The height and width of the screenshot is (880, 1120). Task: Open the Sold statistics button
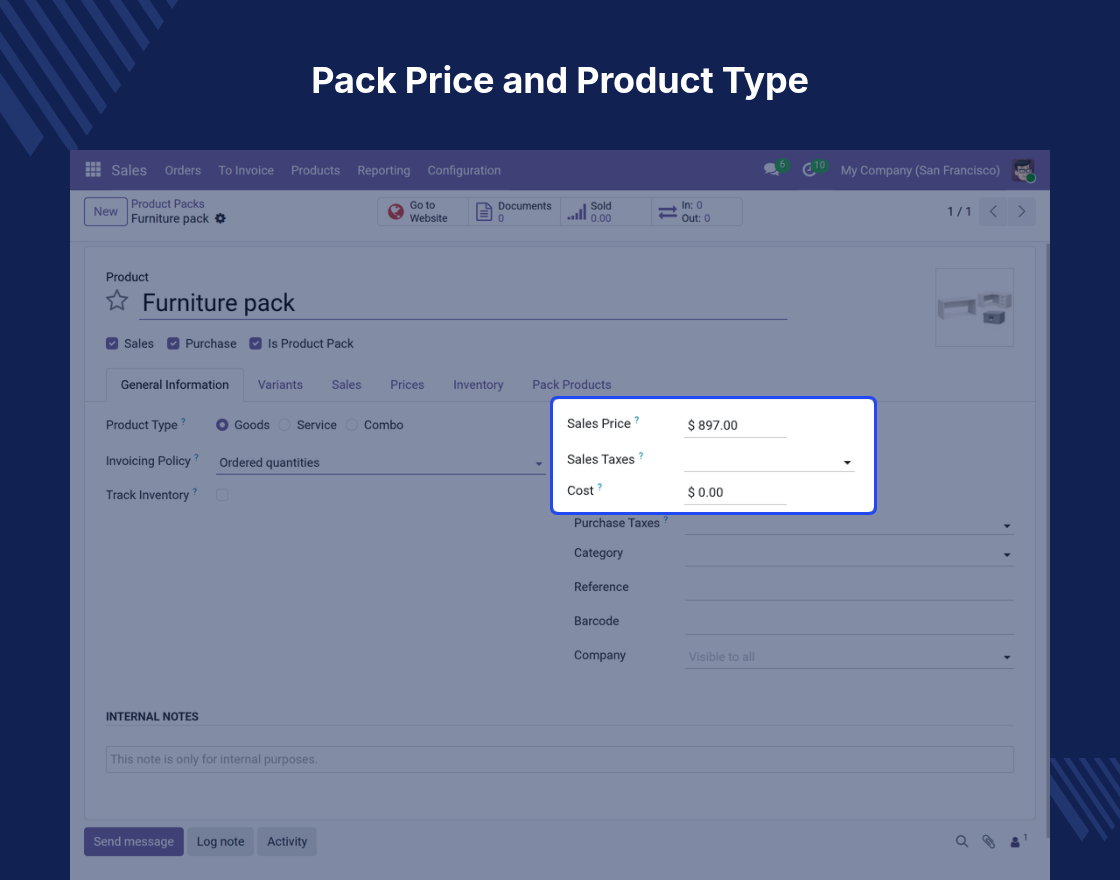tap(606, 211)
